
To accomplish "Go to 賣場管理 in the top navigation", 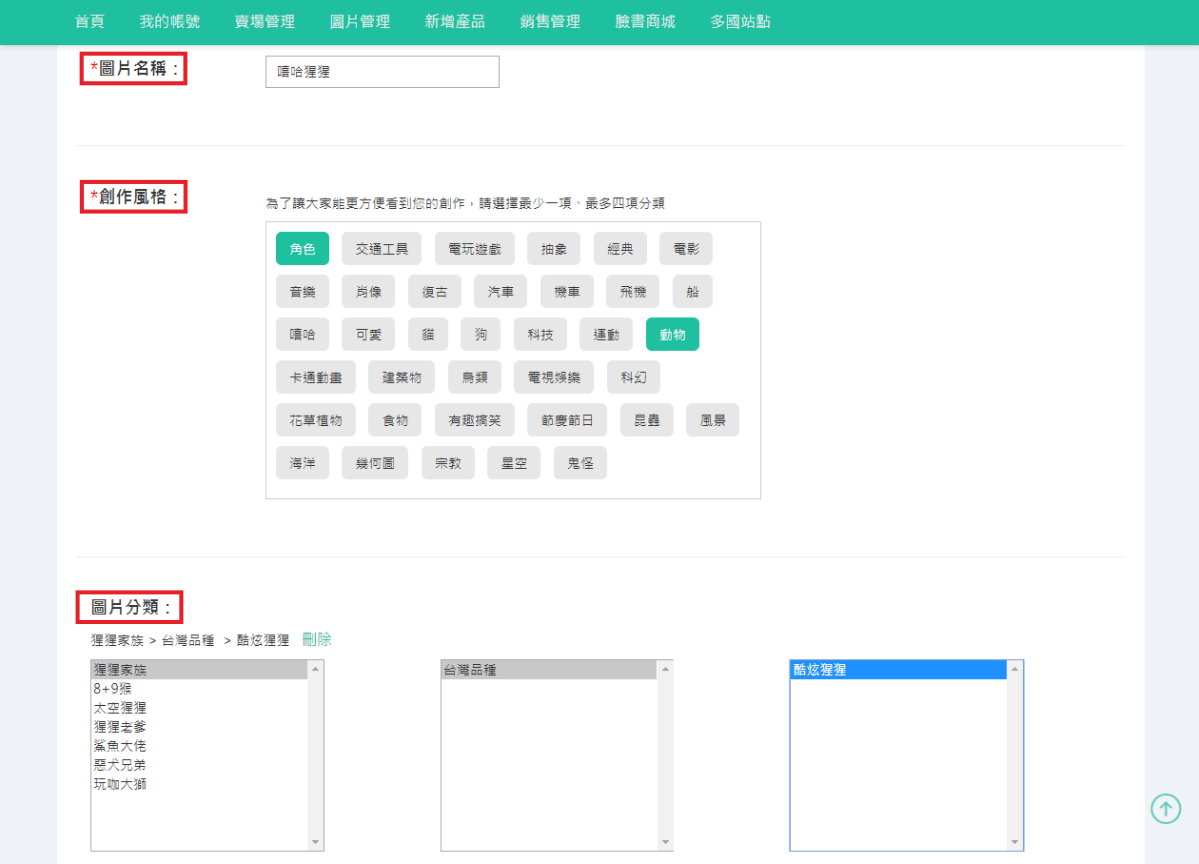I will point(264,21).
